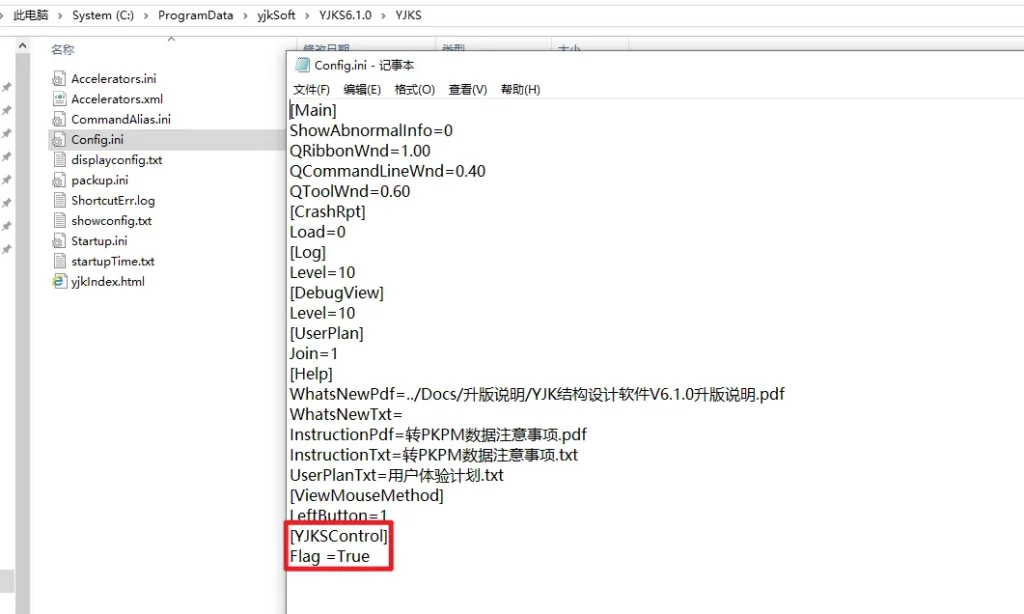Click the CommandAlias.ini file icon
This screenshot has height=614, width=1024.
(x=58, y=119)
